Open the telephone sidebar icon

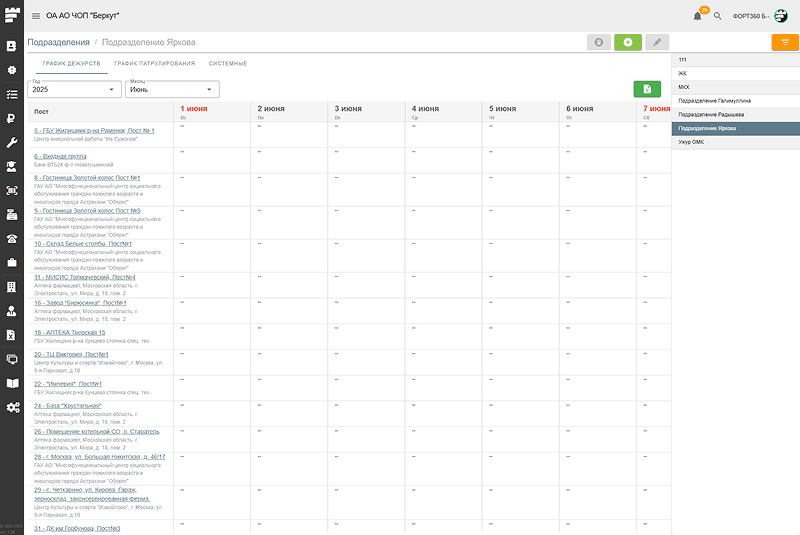click(12, 238)
